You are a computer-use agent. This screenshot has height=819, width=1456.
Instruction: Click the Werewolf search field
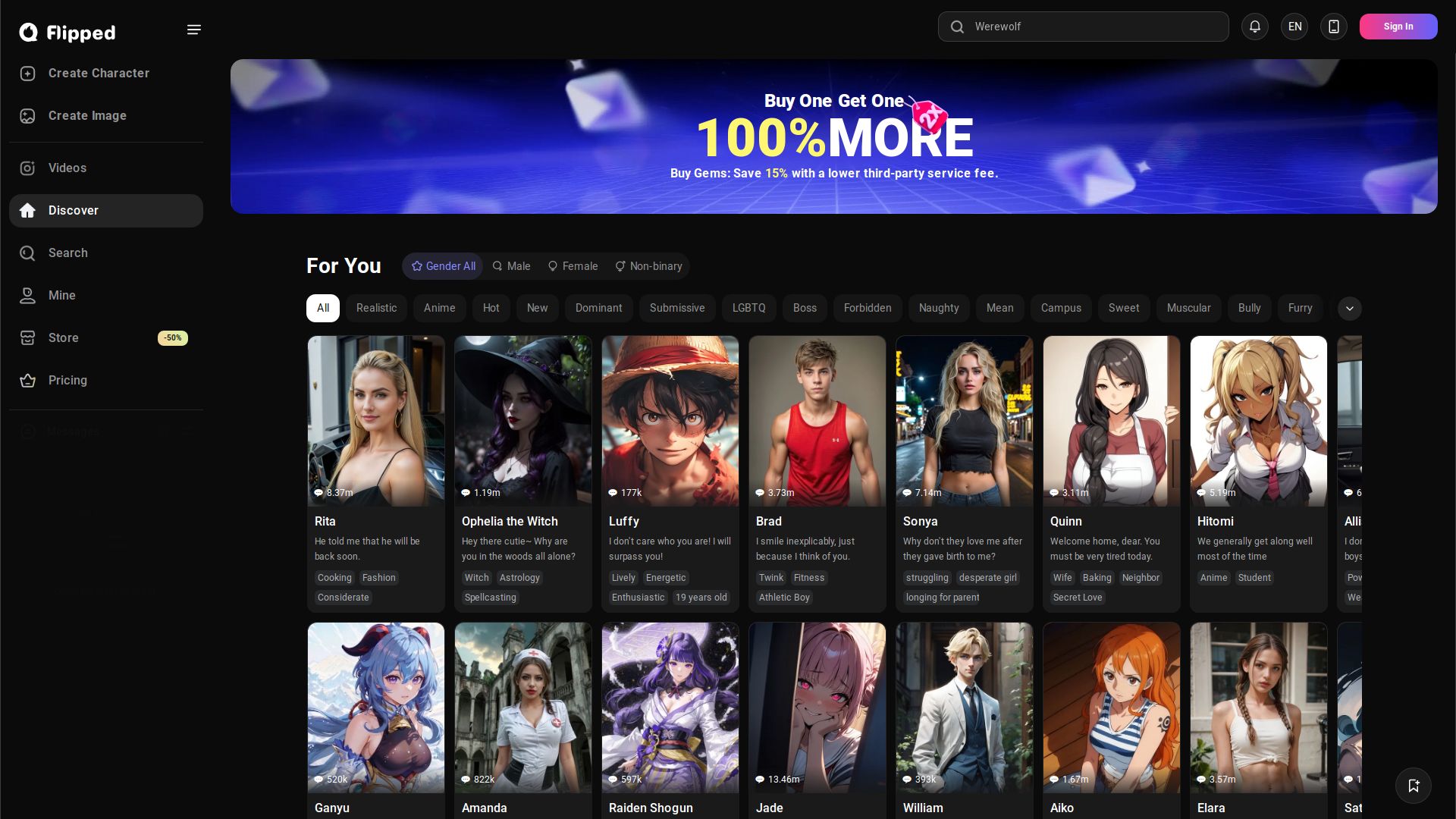[1083, 27]
